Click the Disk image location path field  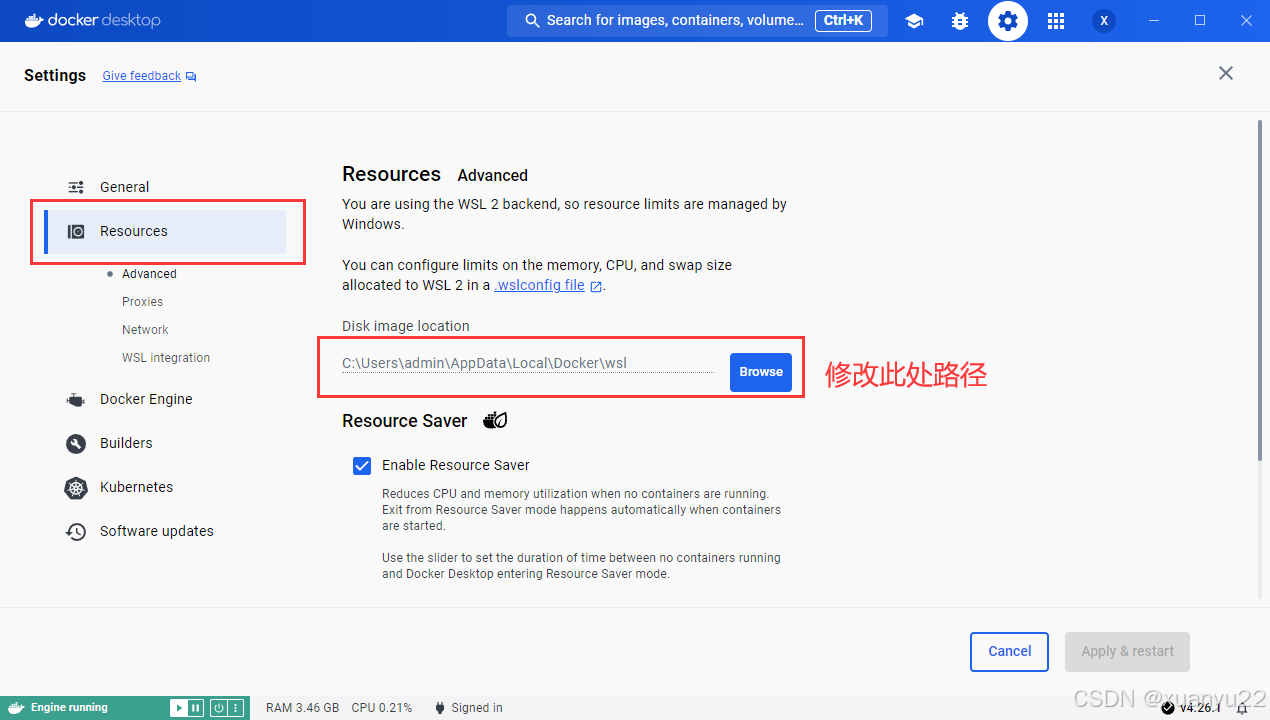point(528,363)
